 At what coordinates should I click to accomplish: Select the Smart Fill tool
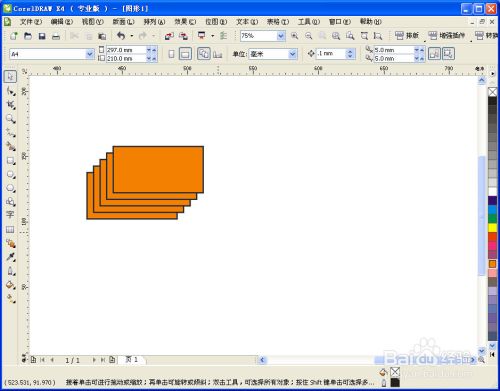pos(11,146)
